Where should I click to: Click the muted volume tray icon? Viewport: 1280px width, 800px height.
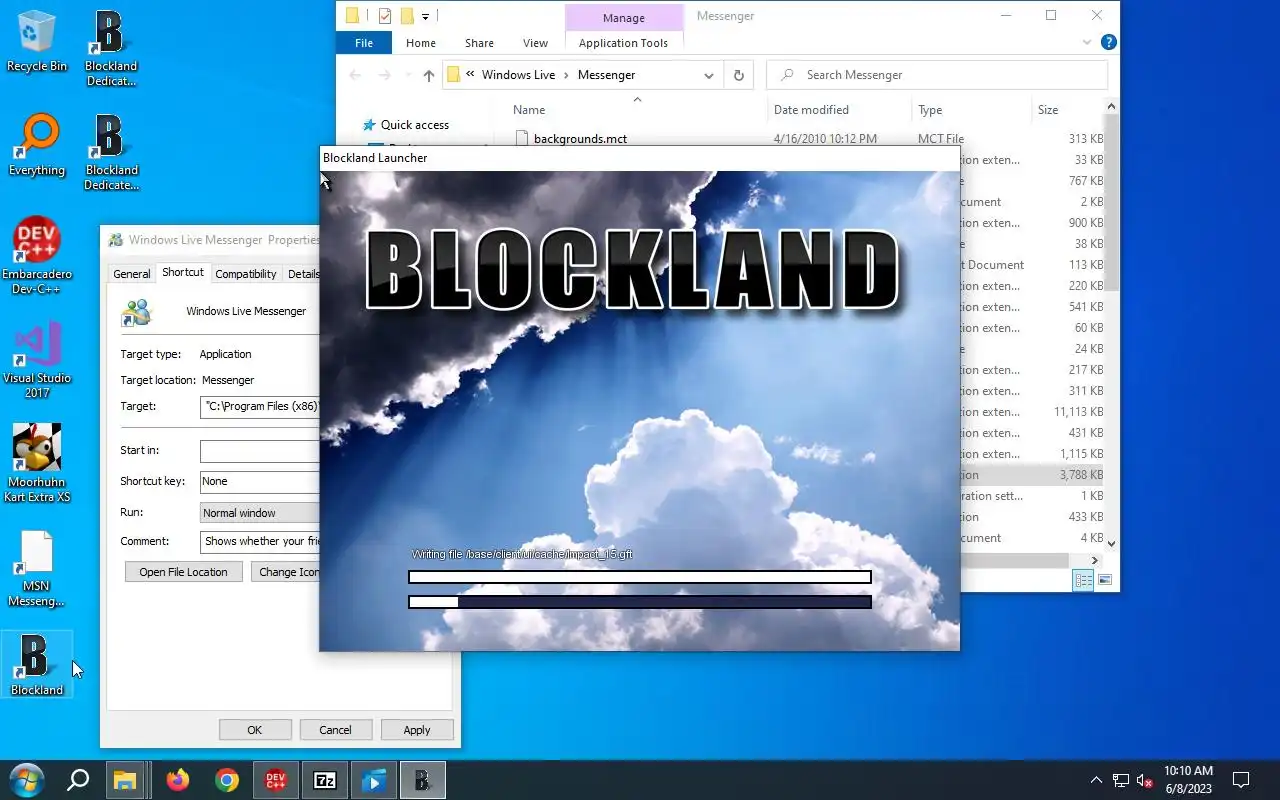(x=1146, y=781)
